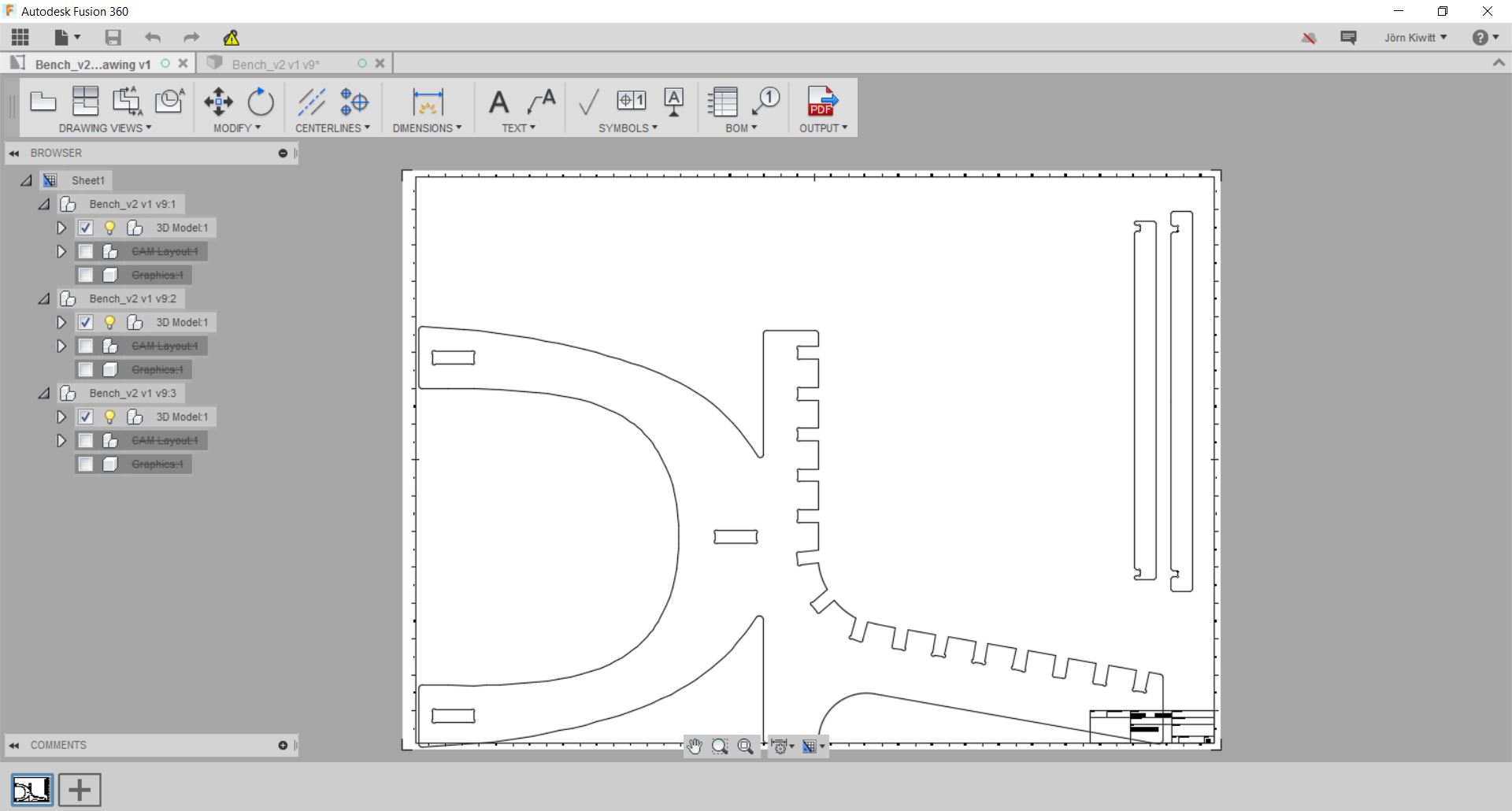Select the Base View tool
This screenshot has height=811, width=1512.
click(x=43, y=101)
